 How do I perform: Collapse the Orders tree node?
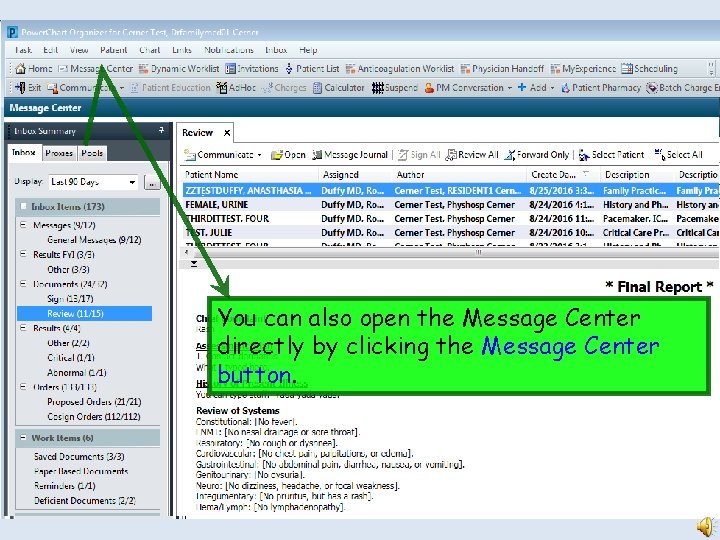click(23, 387)
